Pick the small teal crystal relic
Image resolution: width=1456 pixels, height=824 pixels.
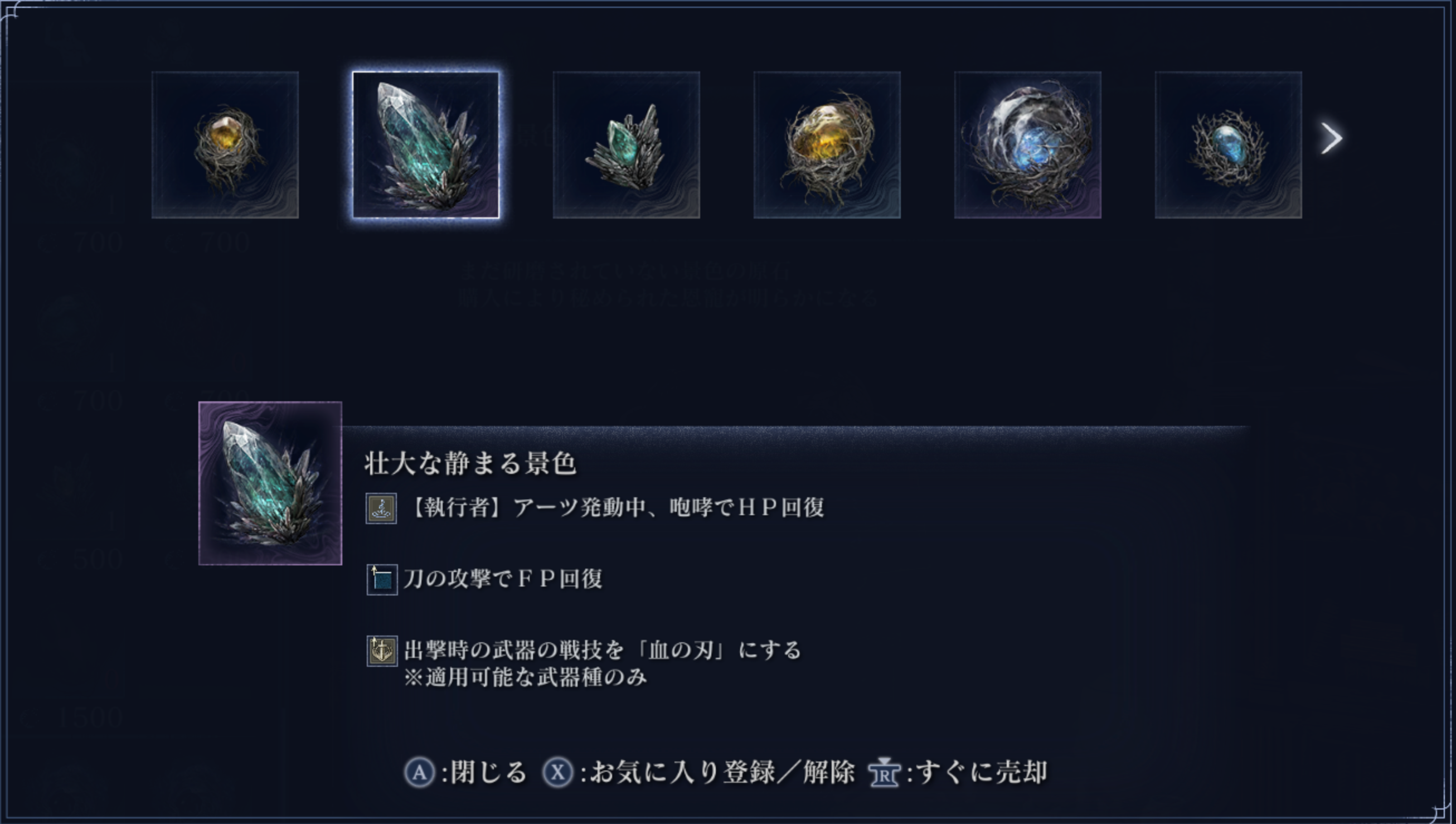pyautogui.click(x=626, y=145)
